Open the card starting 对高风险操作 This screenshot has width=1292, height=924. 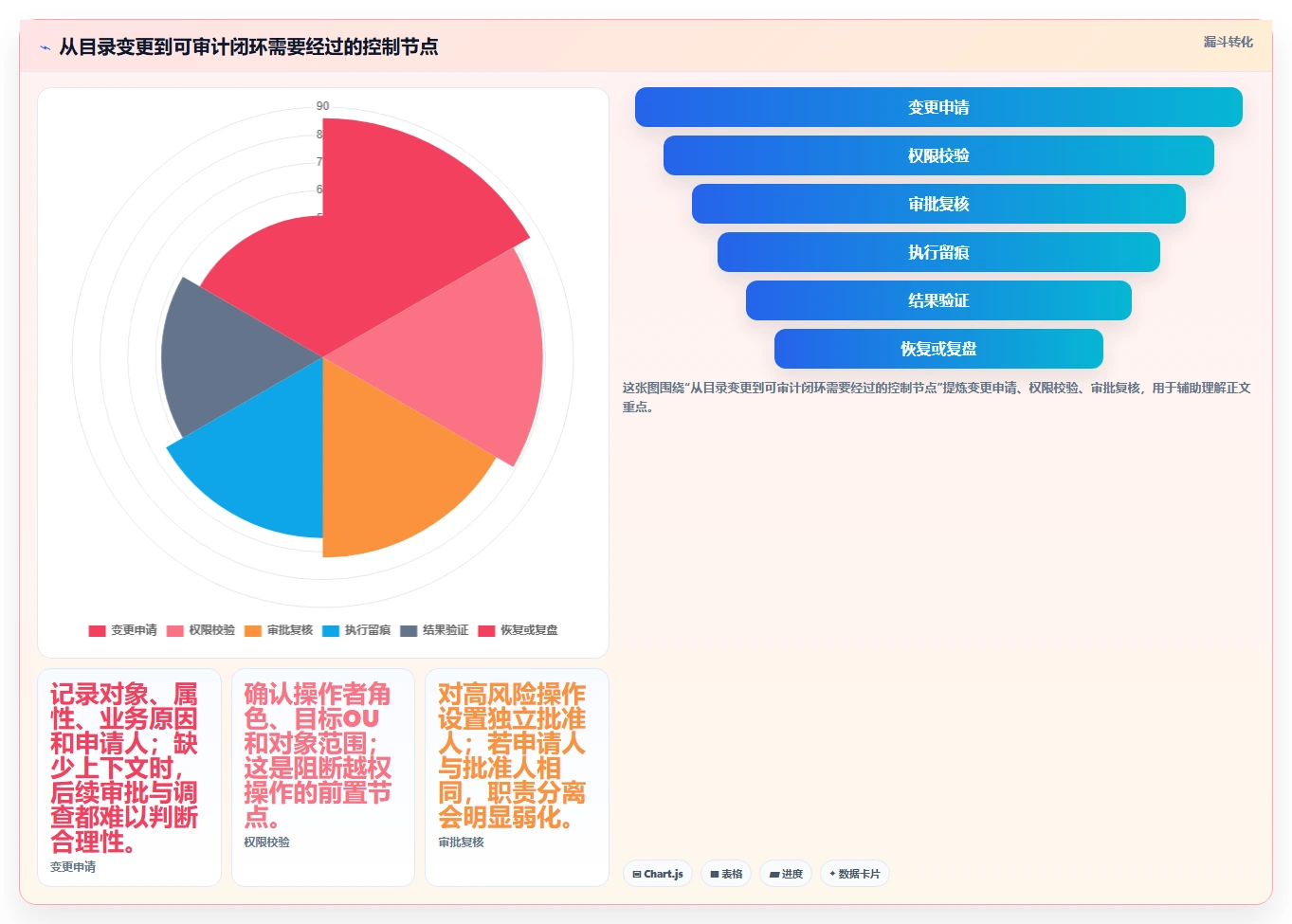point(517,777)
